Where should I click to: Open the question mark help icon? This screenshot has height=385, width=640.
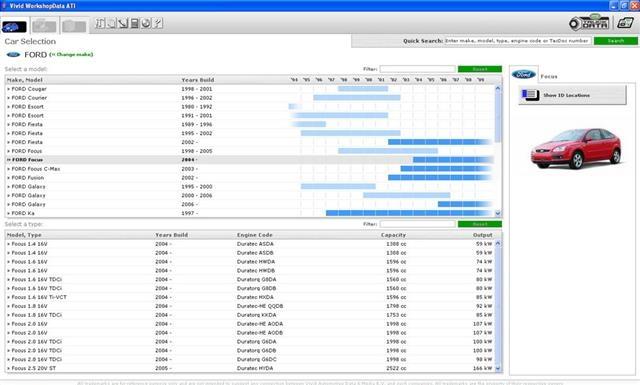tap(158, 23)
